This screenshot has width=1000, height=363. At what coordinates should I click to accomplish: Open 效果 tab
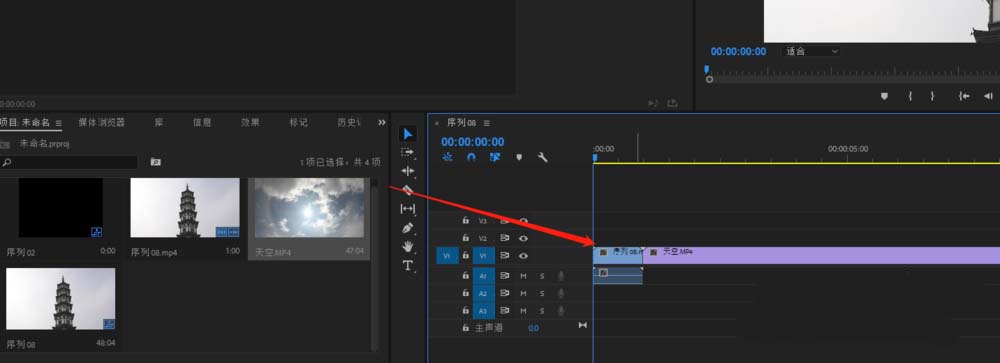pos(250,122)
